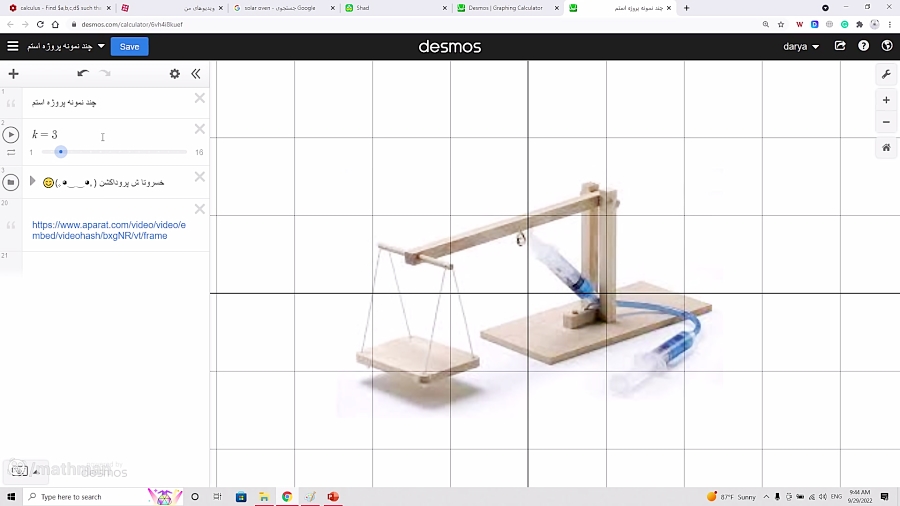Select the title note text in row 1
This screenshot has width=900, height=506.
[64, 102]
